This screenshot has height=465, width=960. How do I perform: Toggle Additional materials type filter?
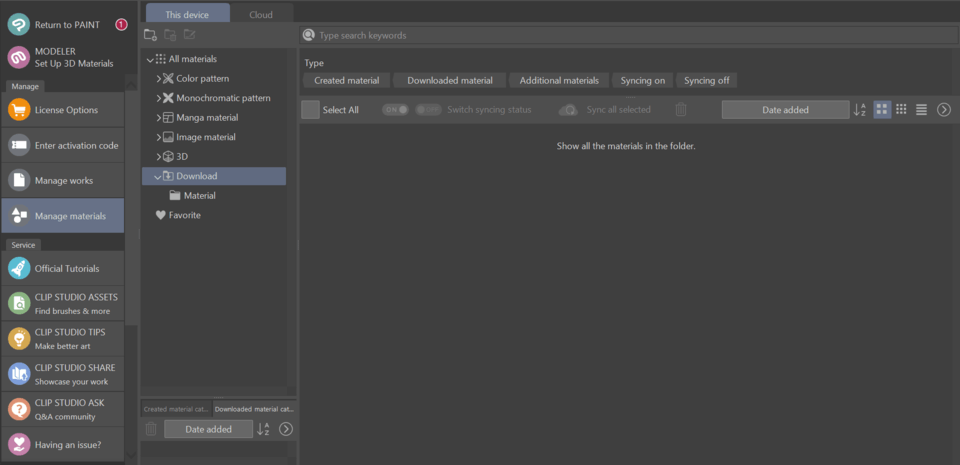pos(559,81)
